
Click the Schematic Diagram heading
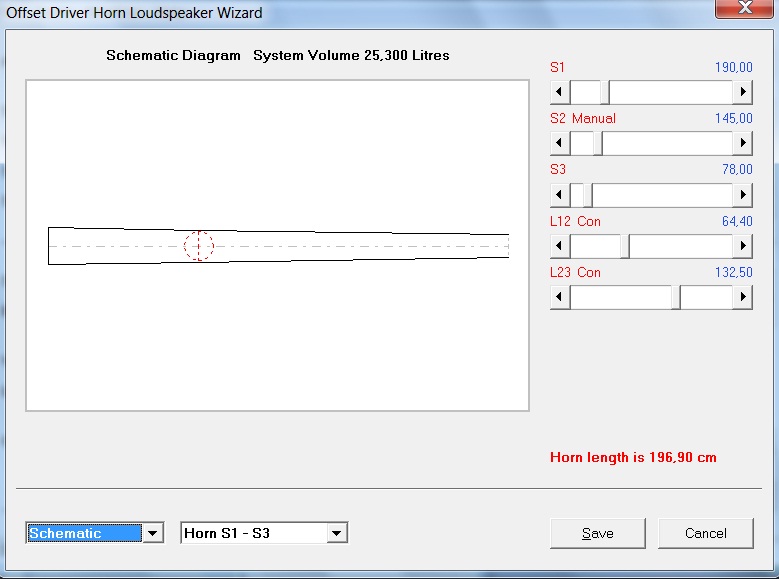tap(173, 55)
